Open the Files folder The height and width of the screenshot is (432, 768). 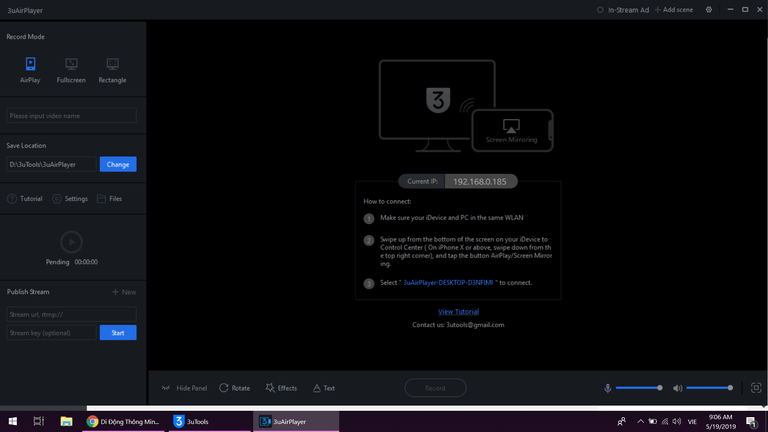[x=110, y=198]
